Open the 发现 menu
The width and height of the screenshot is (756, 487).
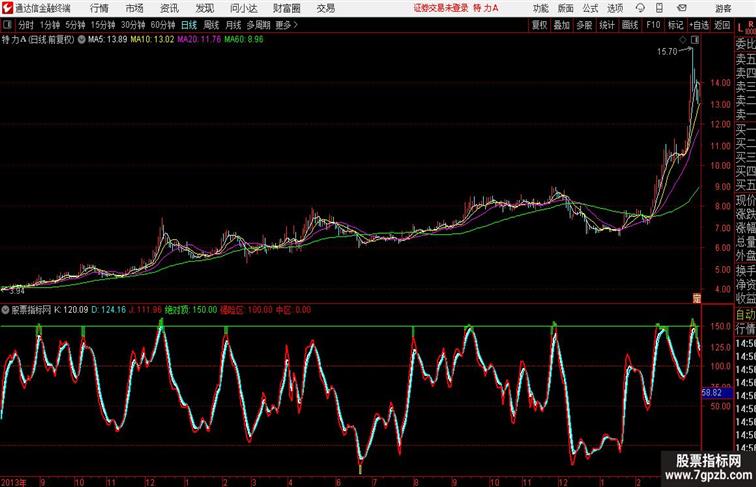click(204, 8)
